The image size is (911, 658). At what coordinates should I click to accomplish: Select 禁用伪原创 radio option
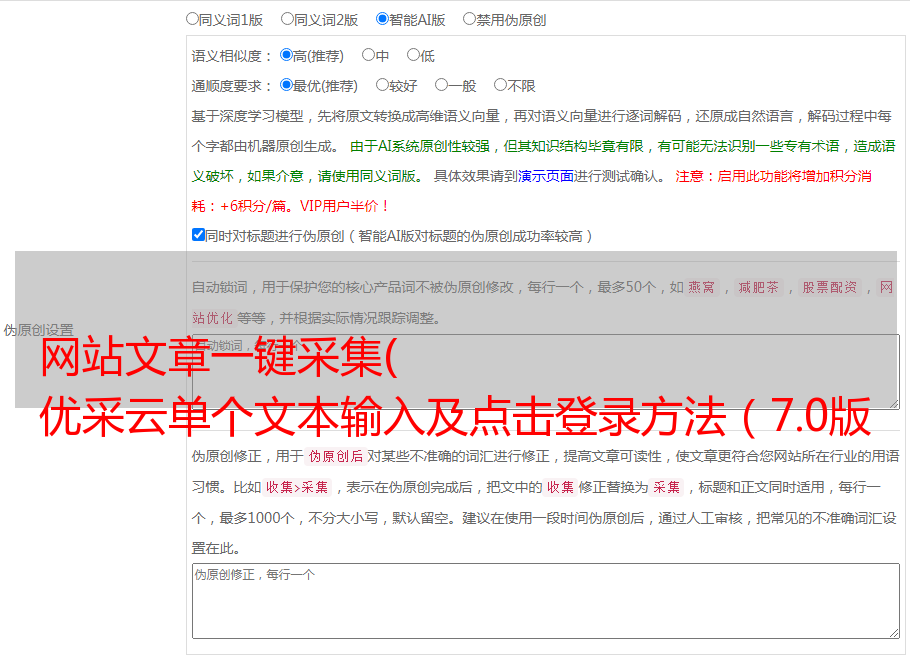tap(469, 19)
